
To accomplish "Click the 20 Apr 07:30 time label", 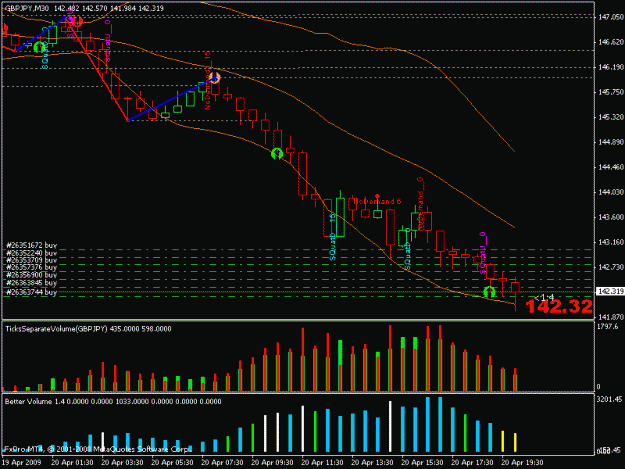I will point(222,463).
